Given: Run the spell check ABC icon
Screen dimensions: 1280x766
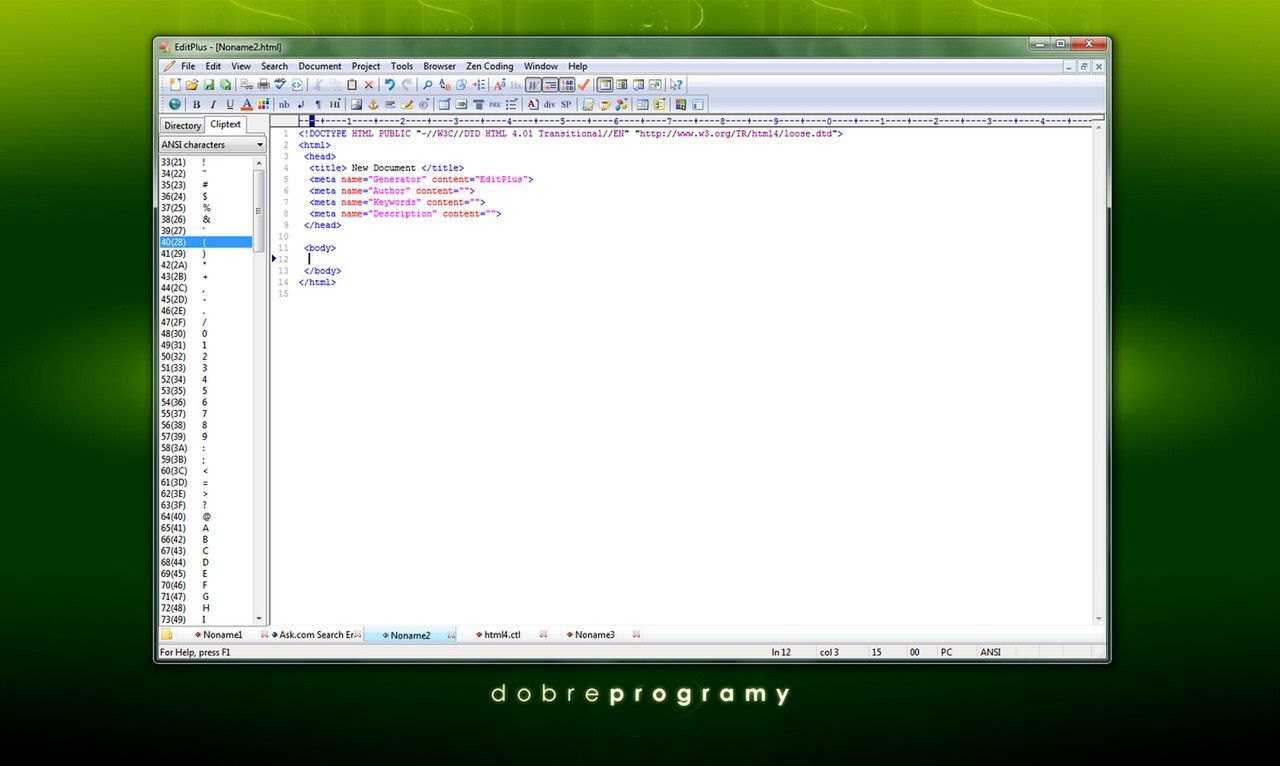Looking at the screenshot, I should 280,85.
